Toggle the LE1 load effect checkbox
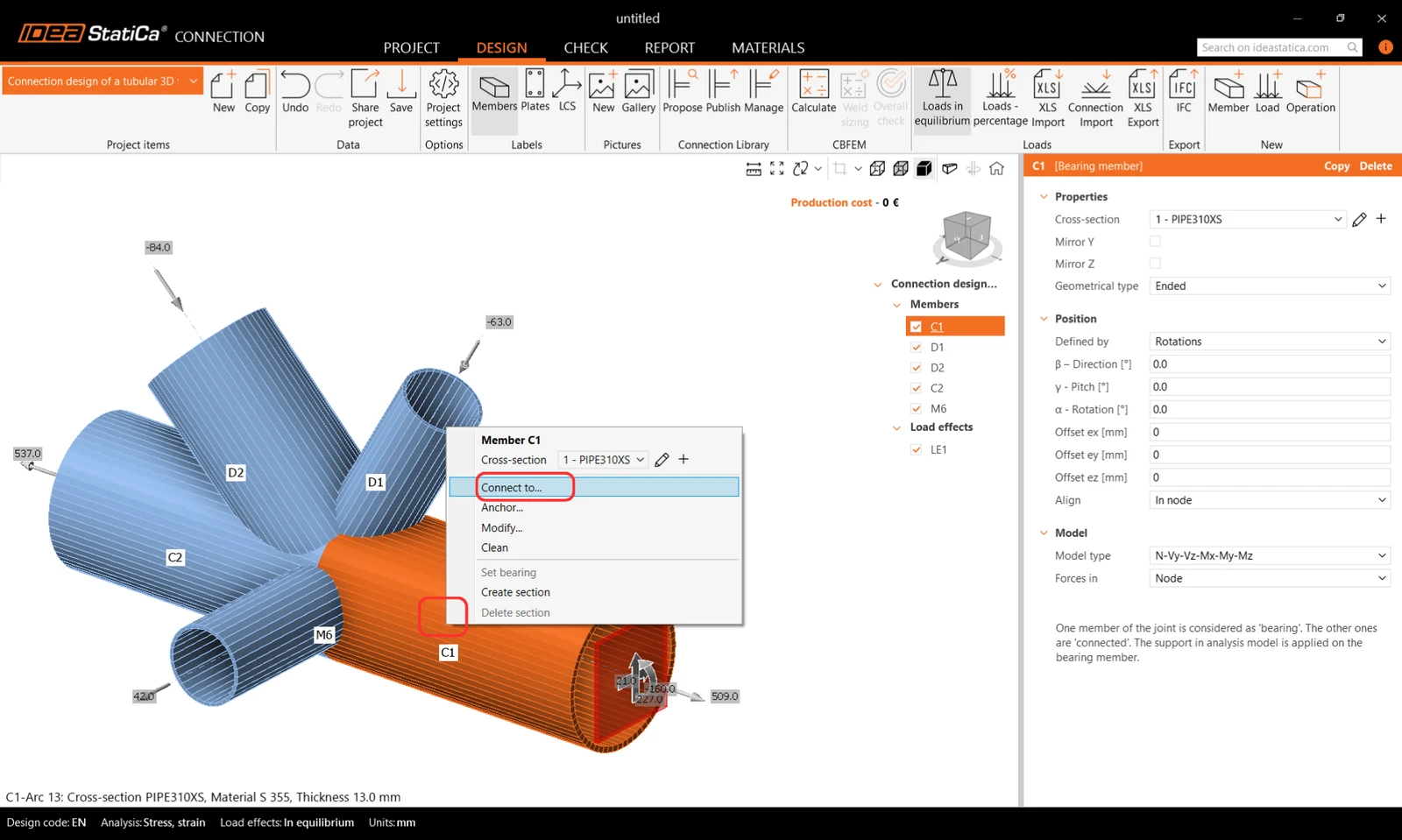 916,449
